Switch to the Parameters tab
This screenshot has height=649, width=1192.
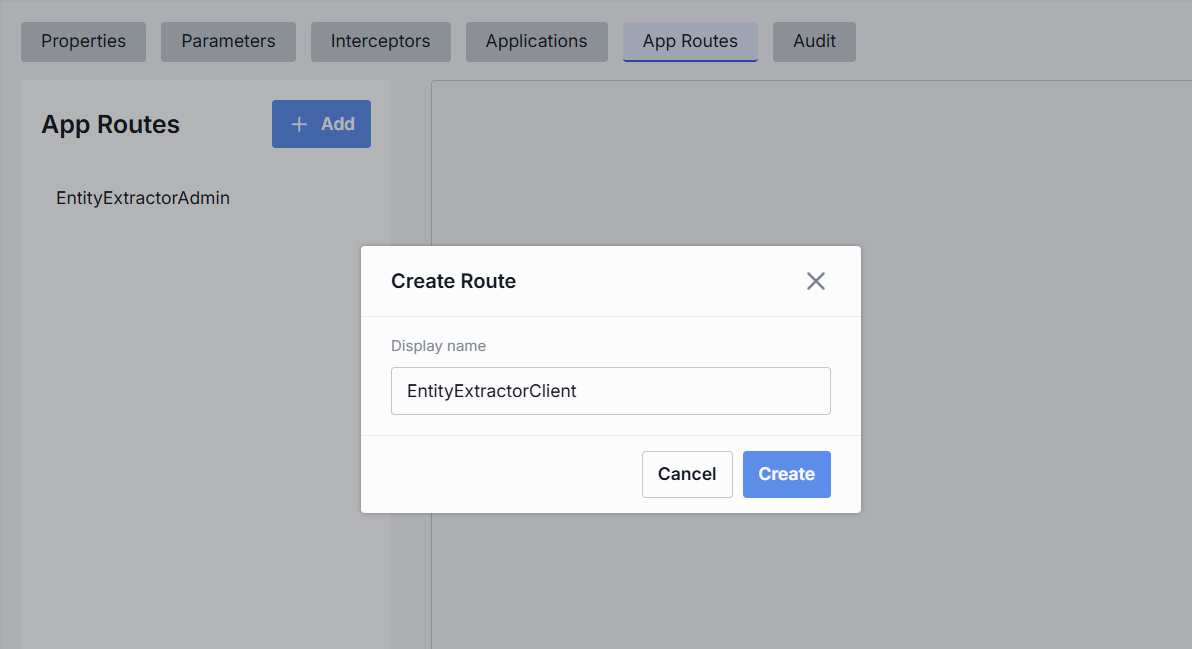(x=228, y=42)
